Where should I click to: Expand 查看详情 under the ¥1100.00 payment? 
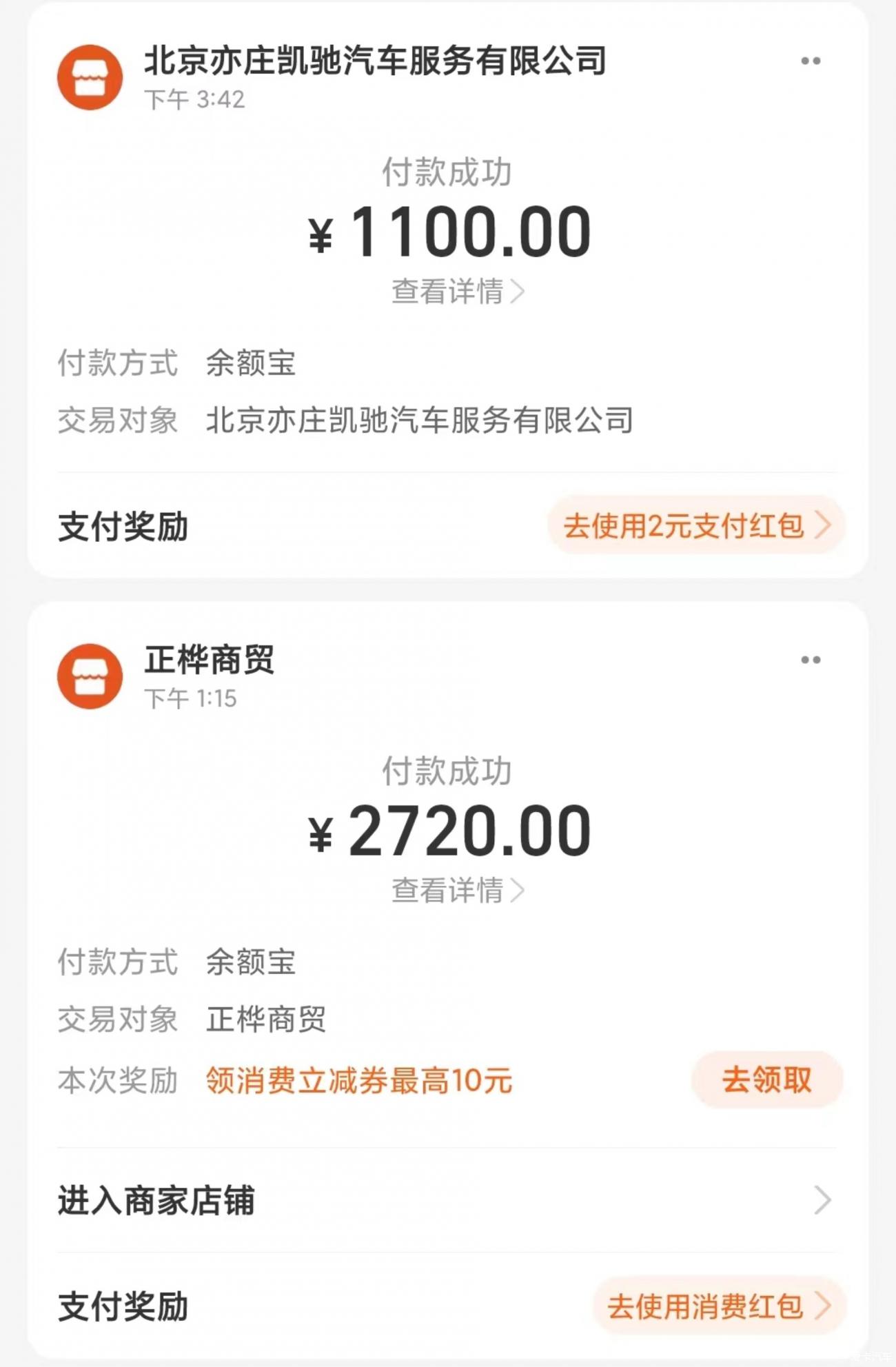click(458, 292)
